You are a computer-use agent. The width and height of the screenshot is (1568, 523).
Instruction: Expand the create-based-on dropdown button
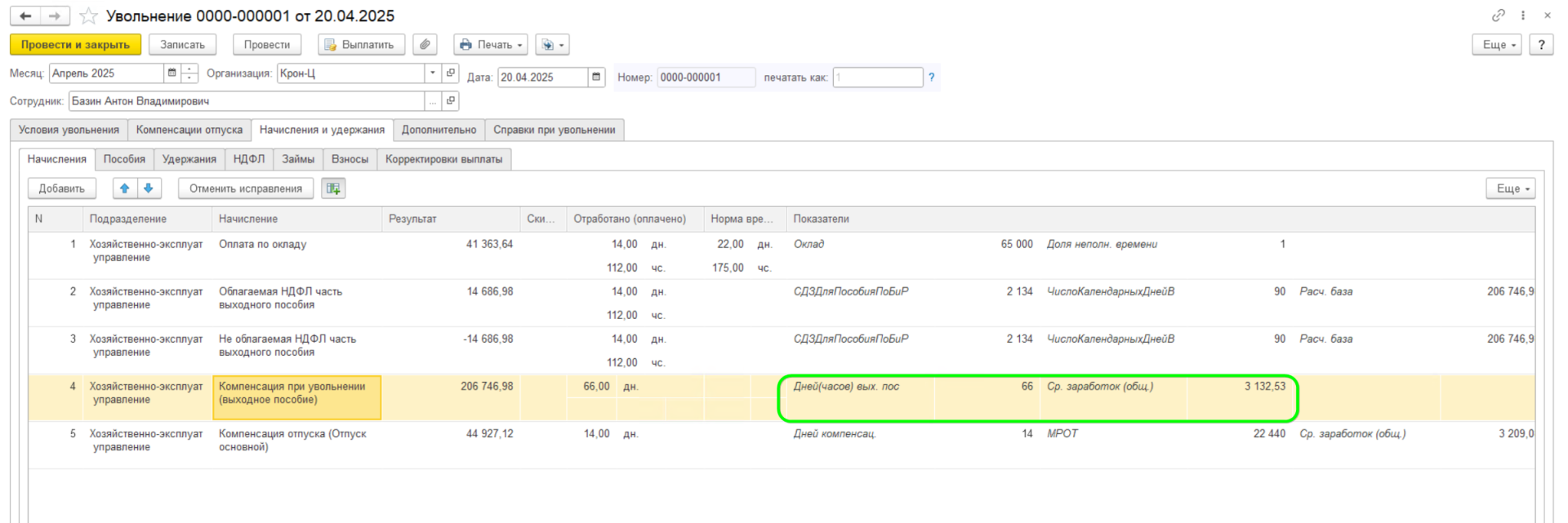pyautogui.click(x=553, y=45)
